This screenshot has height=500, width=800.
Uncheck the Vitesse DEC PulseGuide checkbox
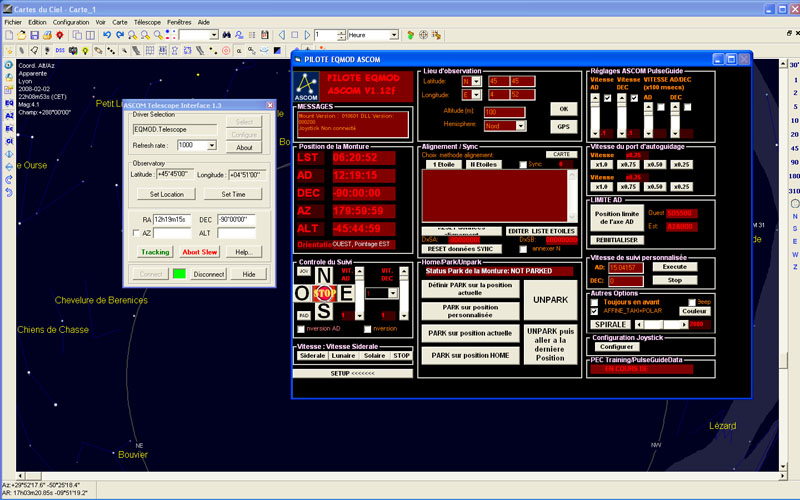pyautogui.click(x=634, y=98)
